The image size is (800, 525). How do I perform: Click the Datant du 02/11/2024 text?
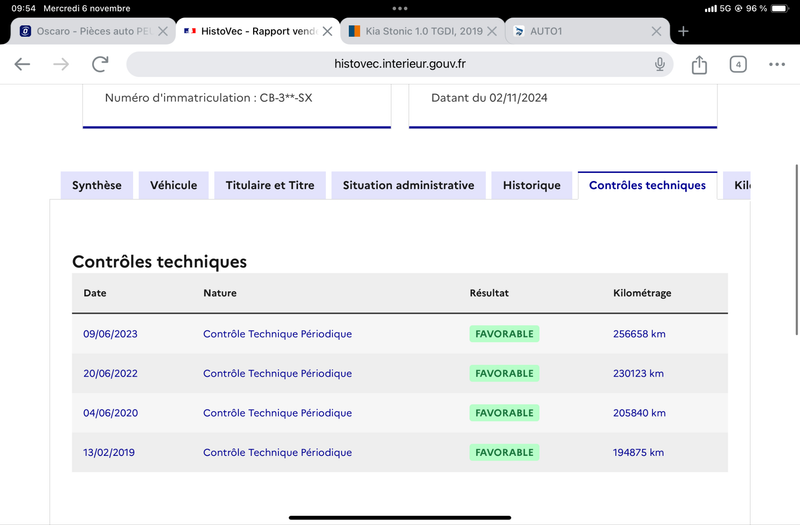(489, 98)
